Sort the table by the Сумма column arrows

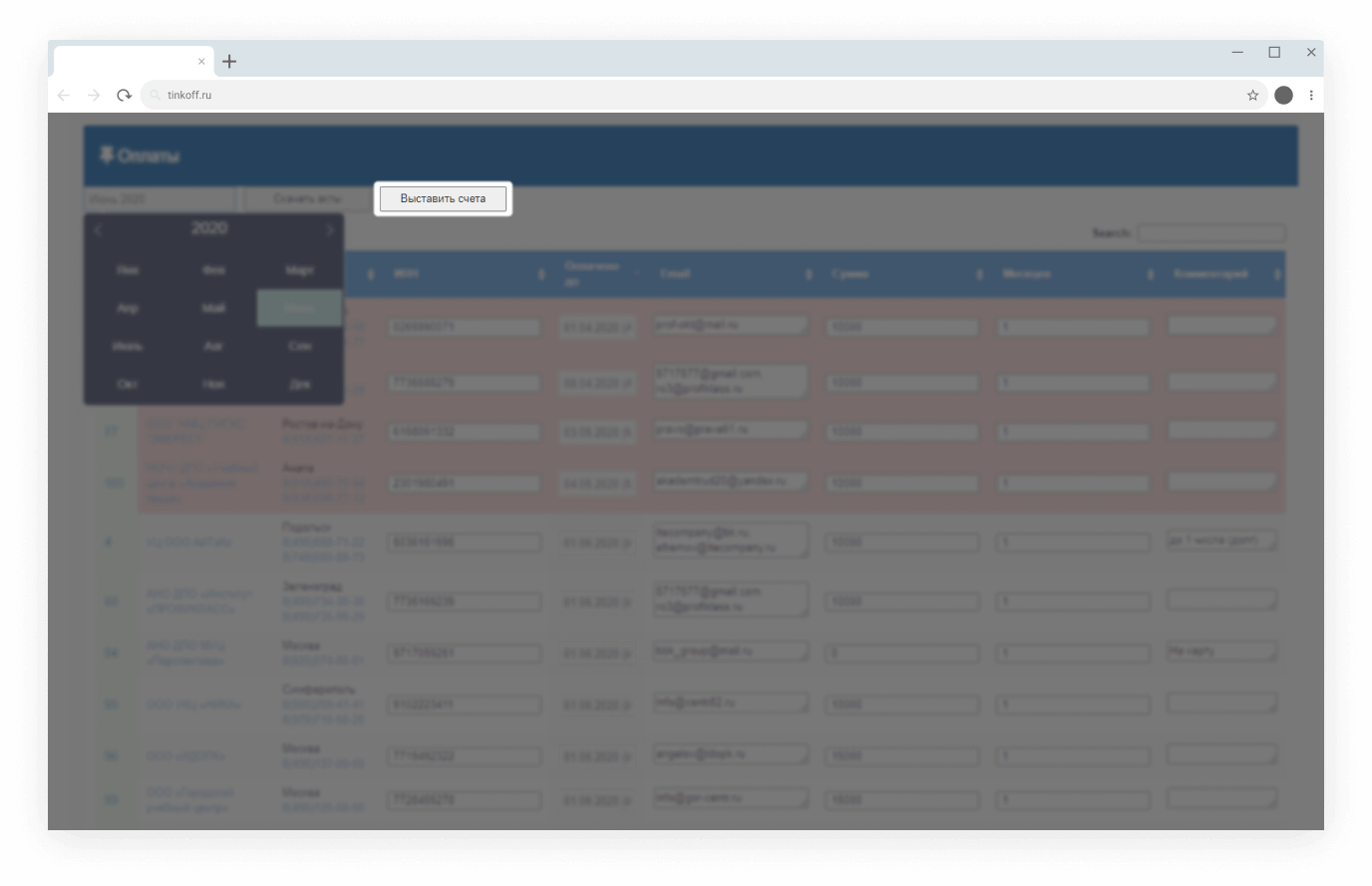(978, 273)
